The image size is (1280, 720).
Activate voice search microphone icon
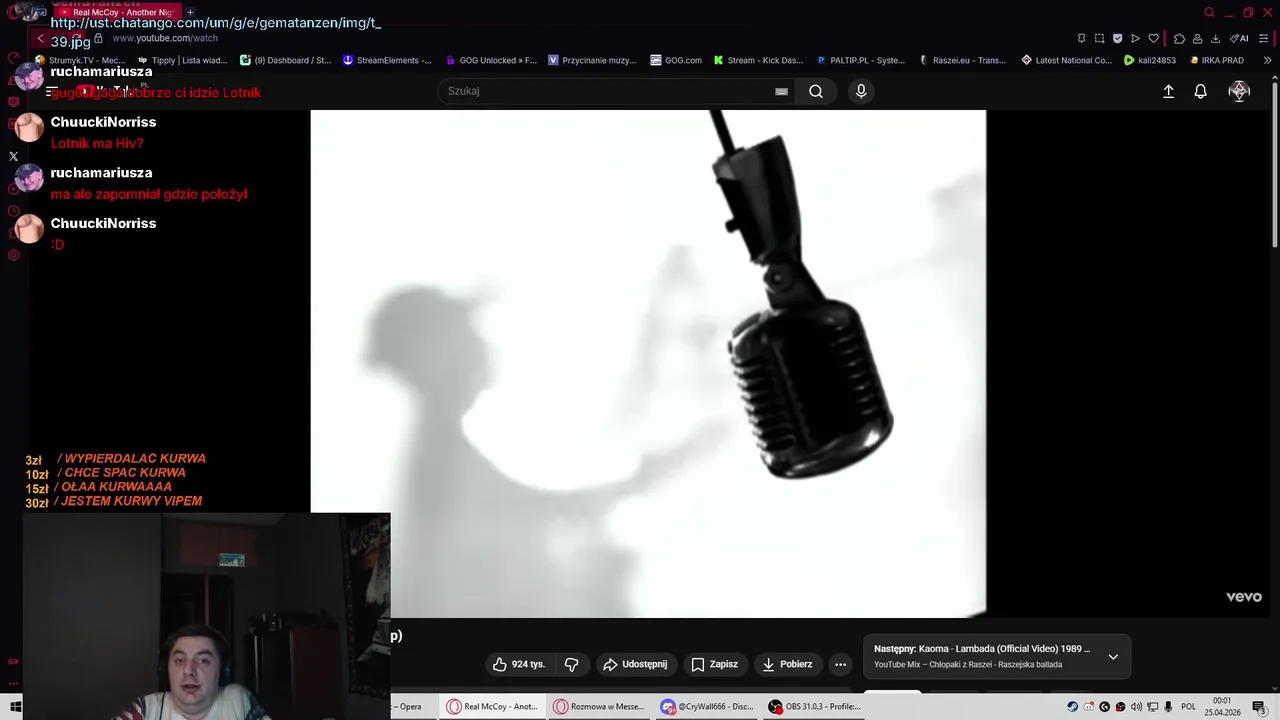coord(861,91)
